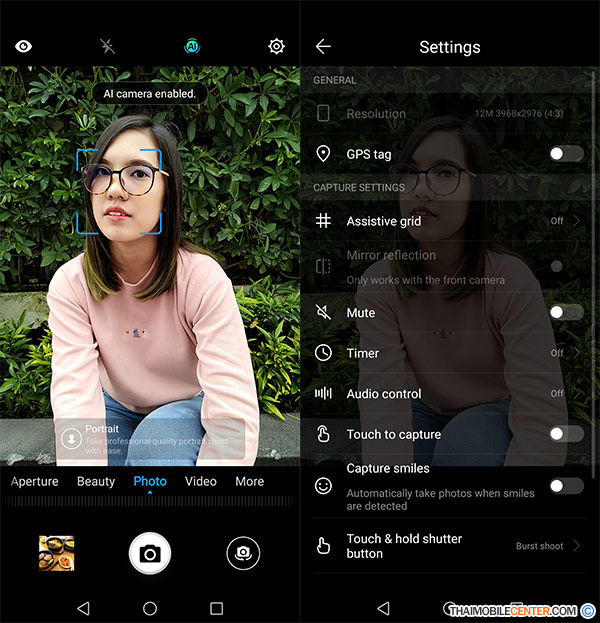Select the Beauty mode
This screenshot has width=600, height=623.
click(x=96, y=481)
